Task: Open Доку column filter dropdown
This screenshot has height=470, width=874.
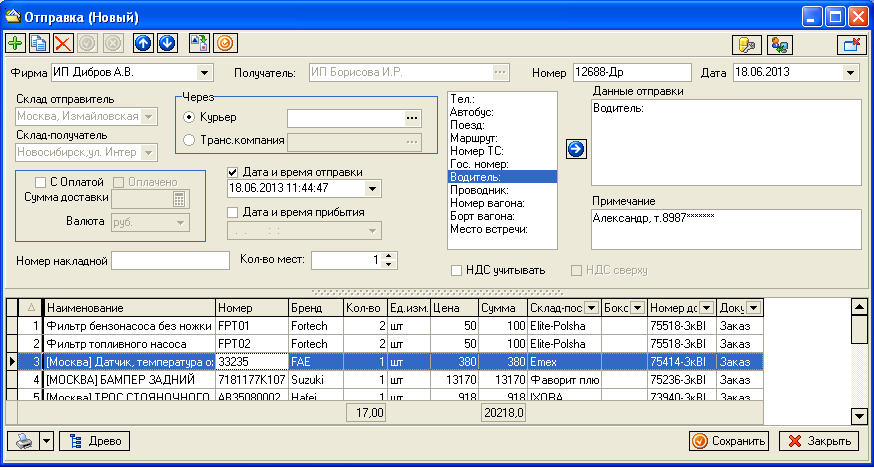Action: 753,308
